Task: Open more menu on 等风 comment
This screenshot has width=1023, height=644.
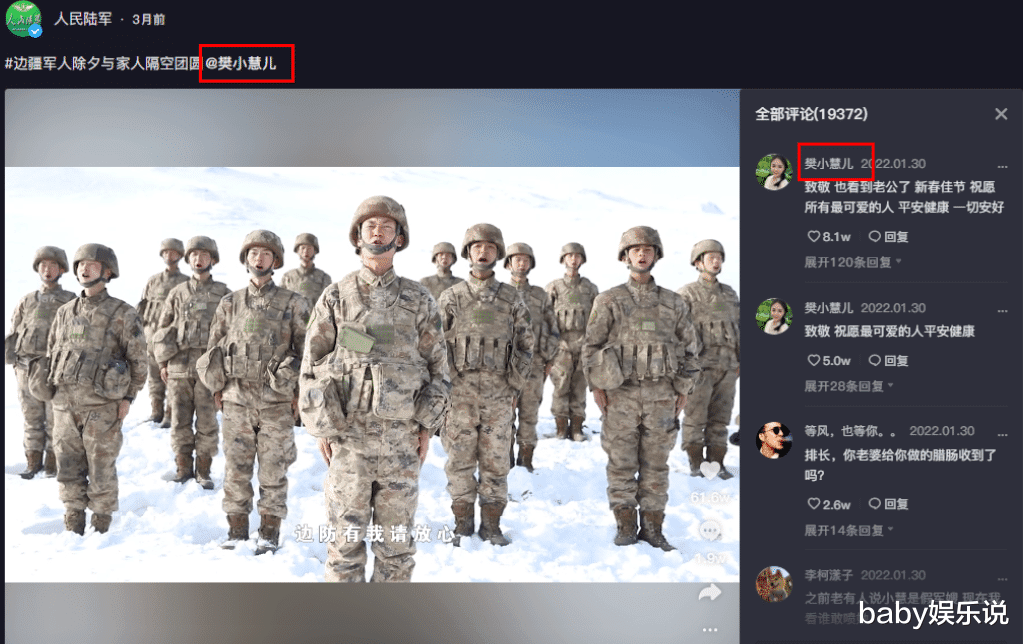Action: tap(1002, 432)
